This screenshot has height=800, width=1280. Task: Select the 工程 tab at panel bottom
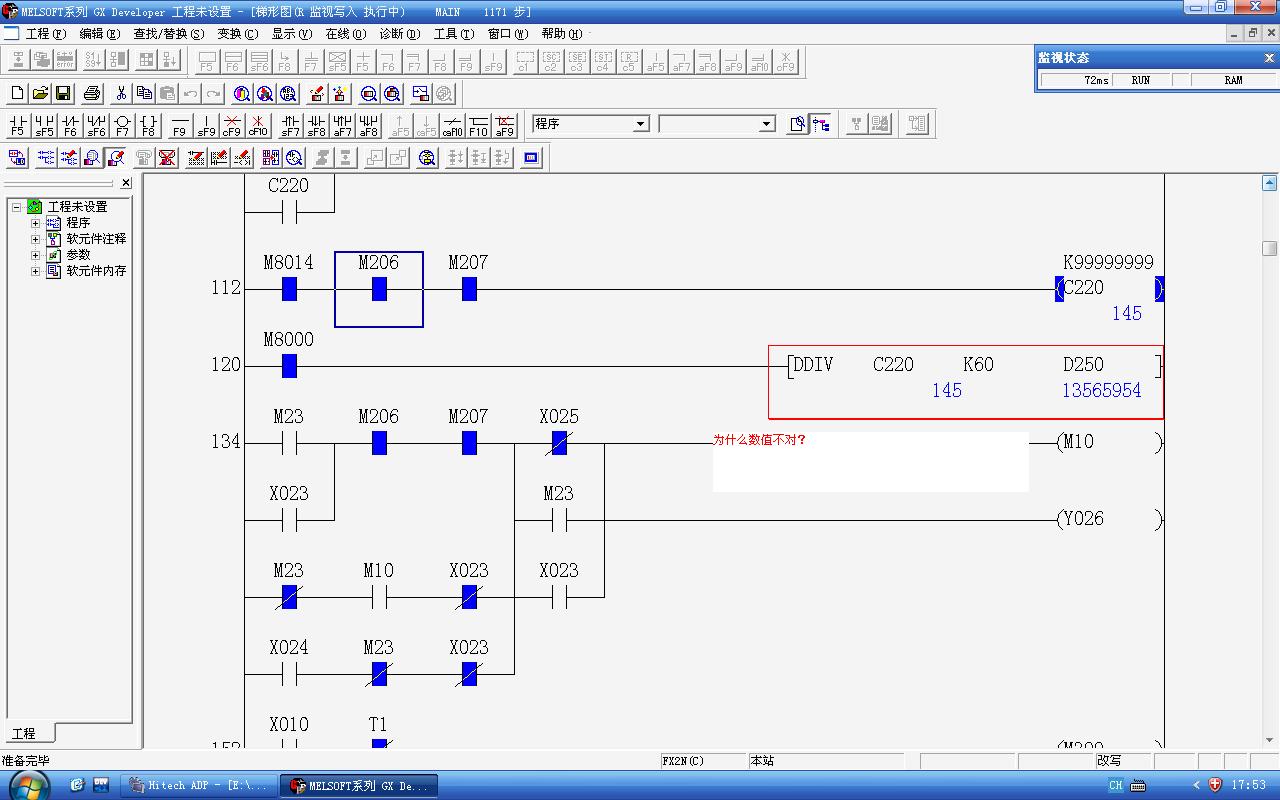tap(24, 733)
